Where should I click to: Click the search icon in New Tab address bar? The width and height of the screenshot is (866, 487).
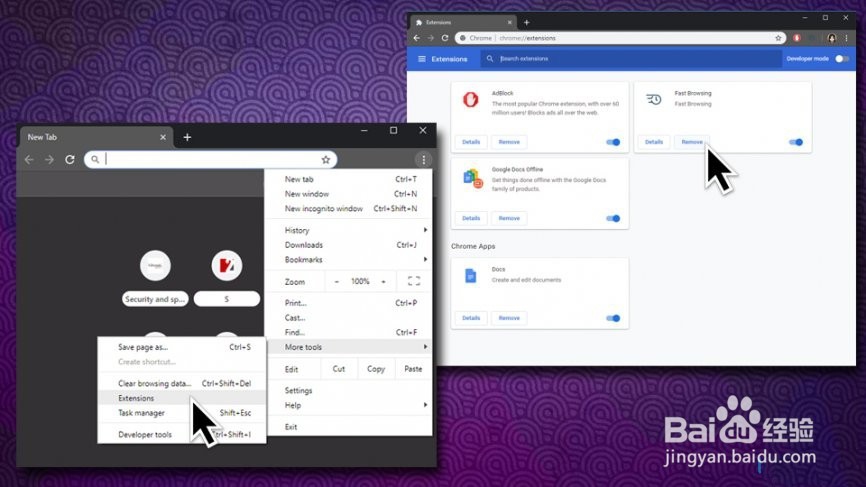click(x=95, y=160)
